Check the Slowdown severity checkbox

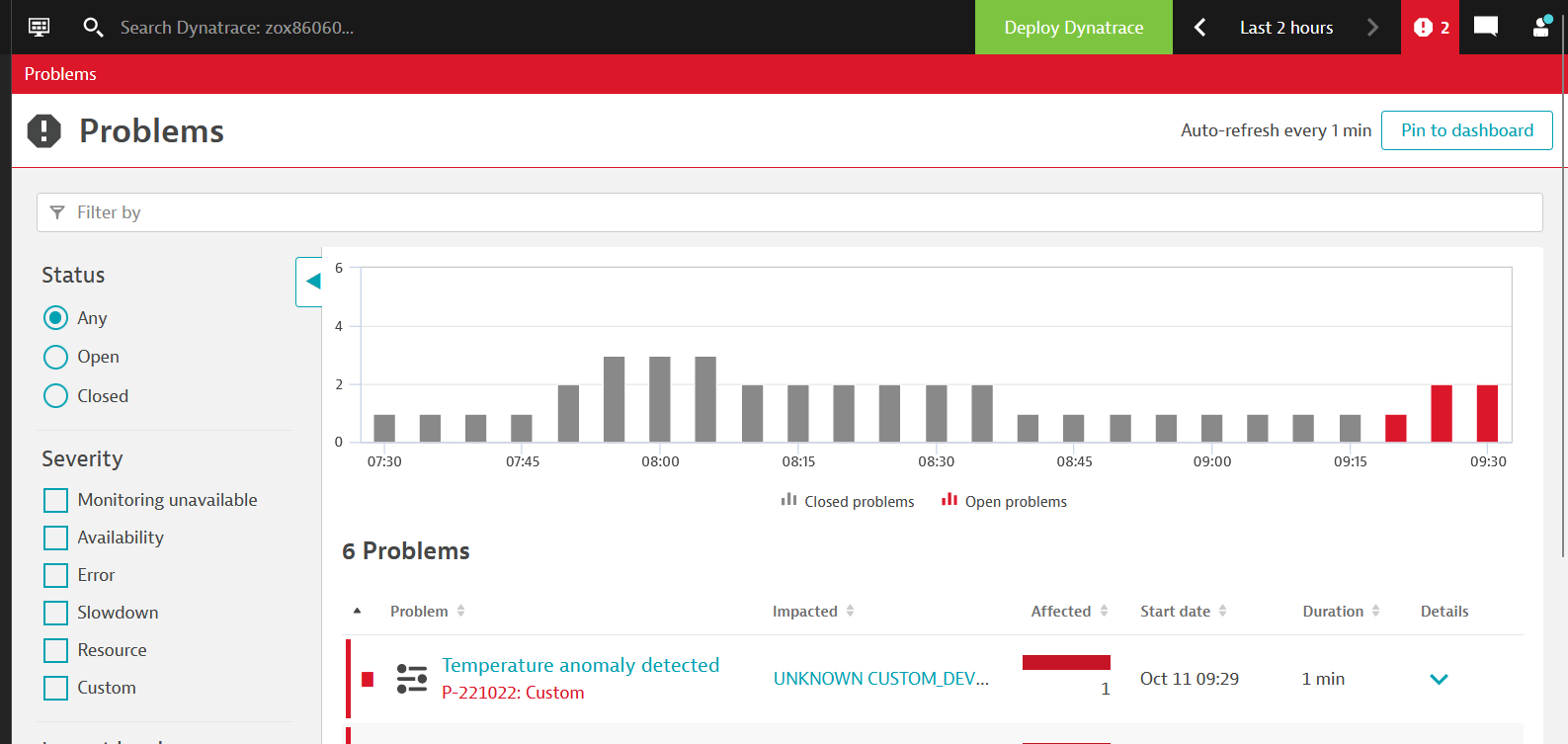pyautogui.click(x=56, y=613)
